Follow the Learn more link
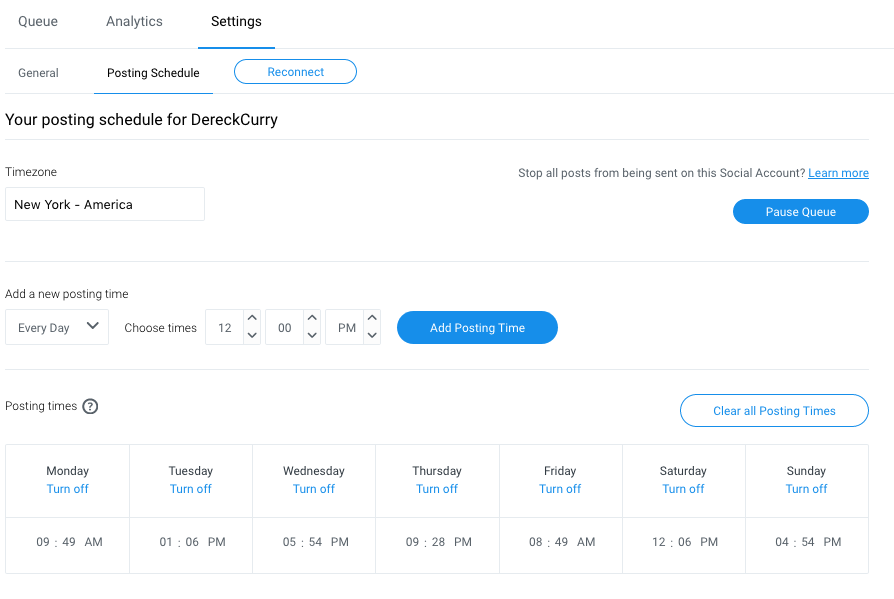 click(838, 173)
